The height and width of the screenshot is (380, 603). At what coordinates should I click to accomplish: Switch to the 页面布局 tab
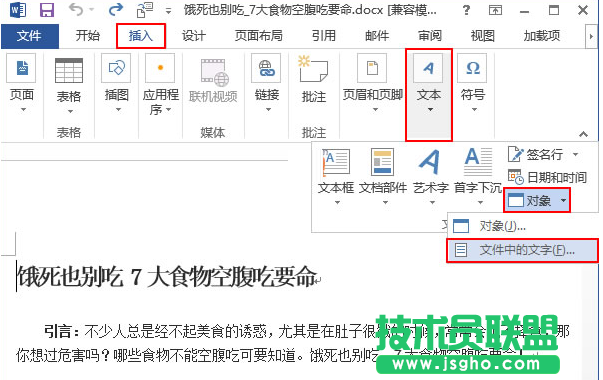click(258, 36)
